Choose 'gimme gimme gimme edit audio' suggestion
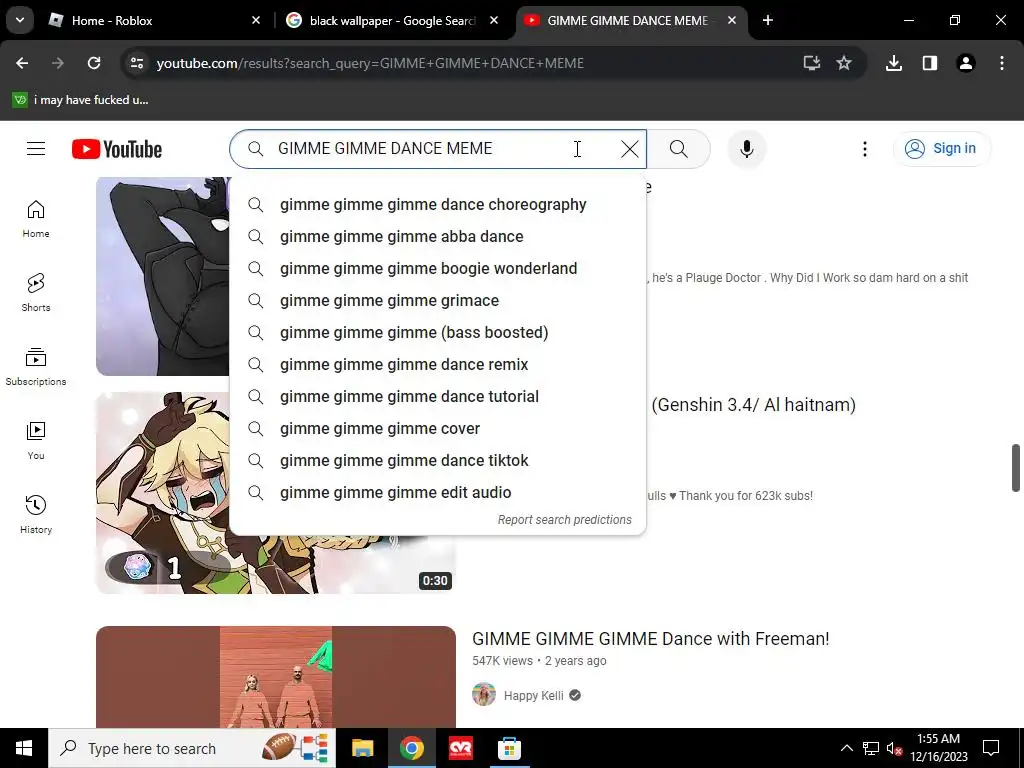 438,492
